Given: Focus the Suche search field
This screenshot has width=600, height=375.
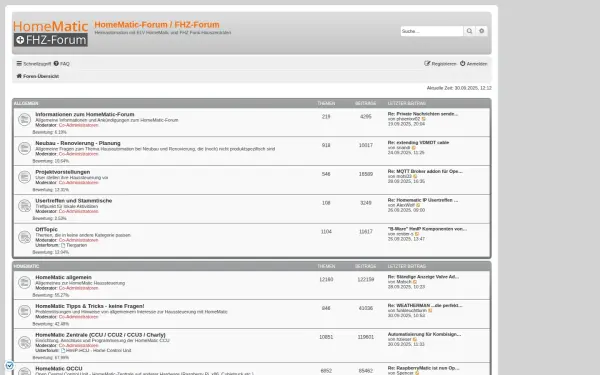Looking at the screenshot, I should [432, 31].
